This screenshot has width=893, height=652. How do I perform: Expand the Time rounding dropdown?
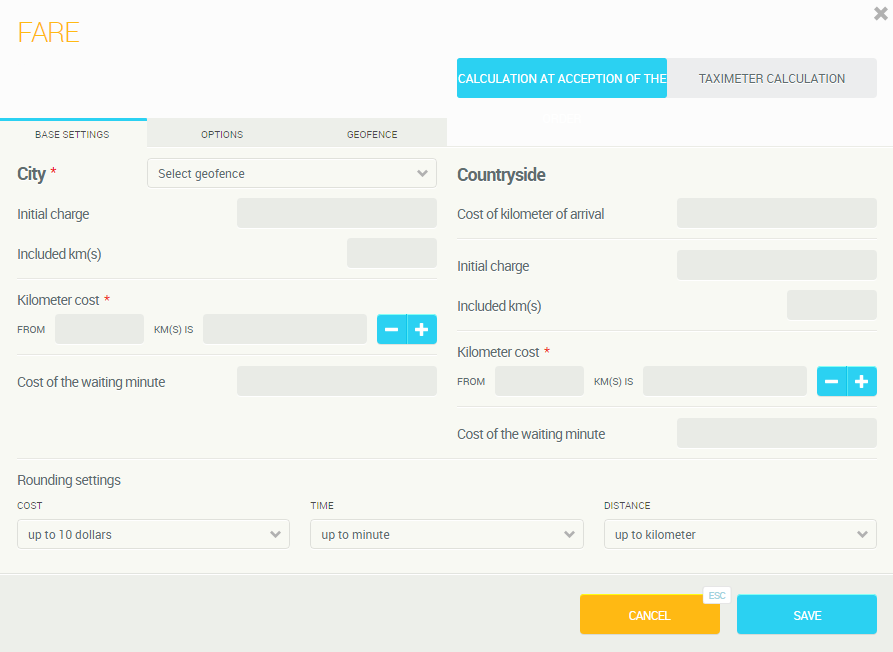click(x=446, y=534)
